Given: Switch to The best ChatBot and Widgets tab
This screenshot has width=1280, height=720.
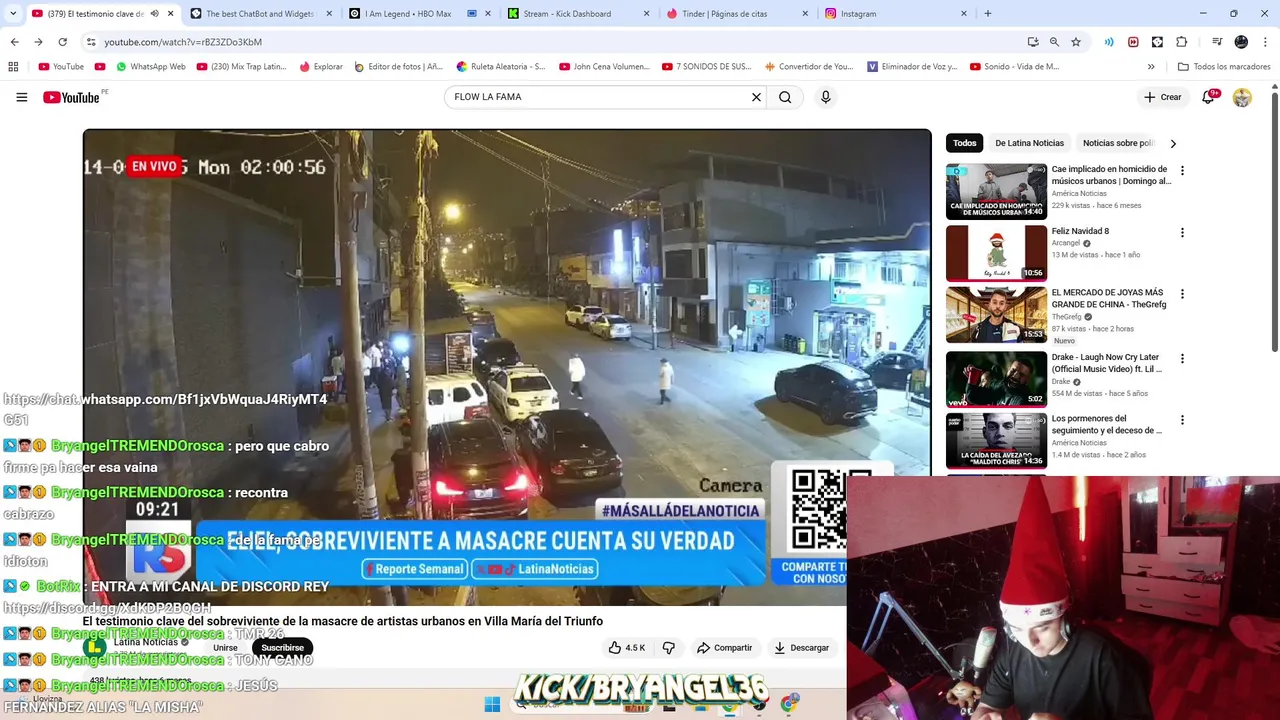Looking at the screenshot, I should point(260,14).
